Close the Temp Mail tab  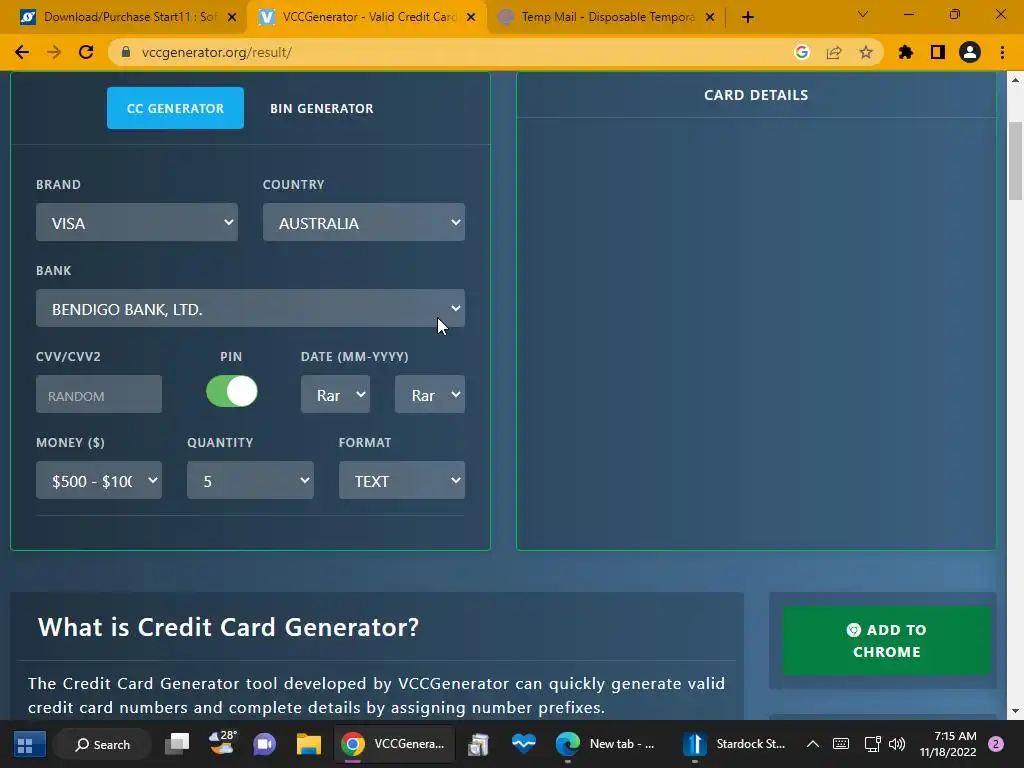click(x=710, y=17)
